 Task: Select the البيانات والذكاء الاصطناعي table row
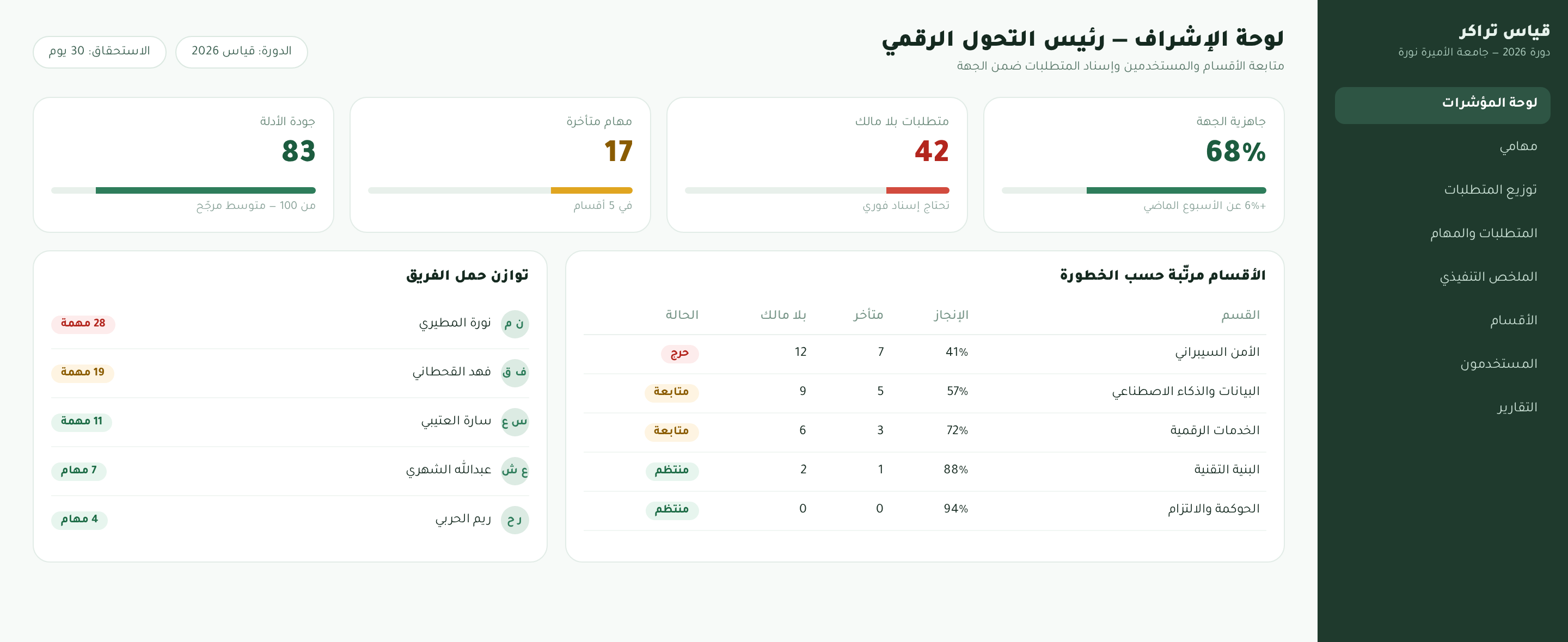[924, 392]
